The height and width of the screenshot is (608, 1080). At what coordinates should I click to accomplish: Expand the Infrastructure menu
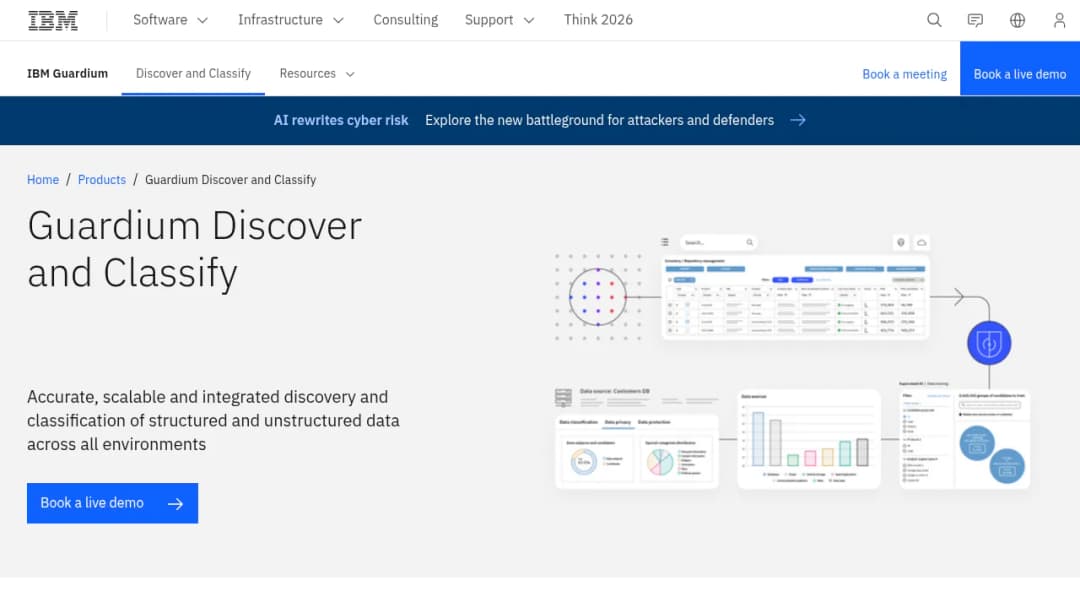(291, 20)
